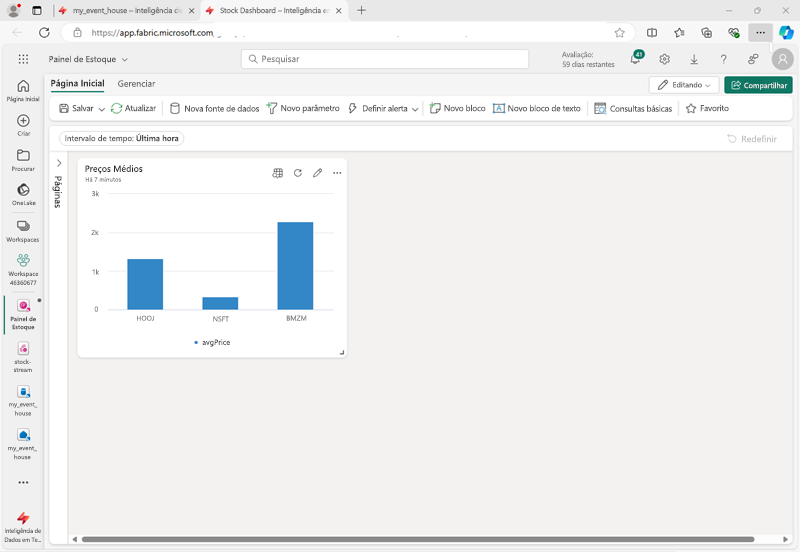Expand the Páginas pane chevron

coord(59,163)
